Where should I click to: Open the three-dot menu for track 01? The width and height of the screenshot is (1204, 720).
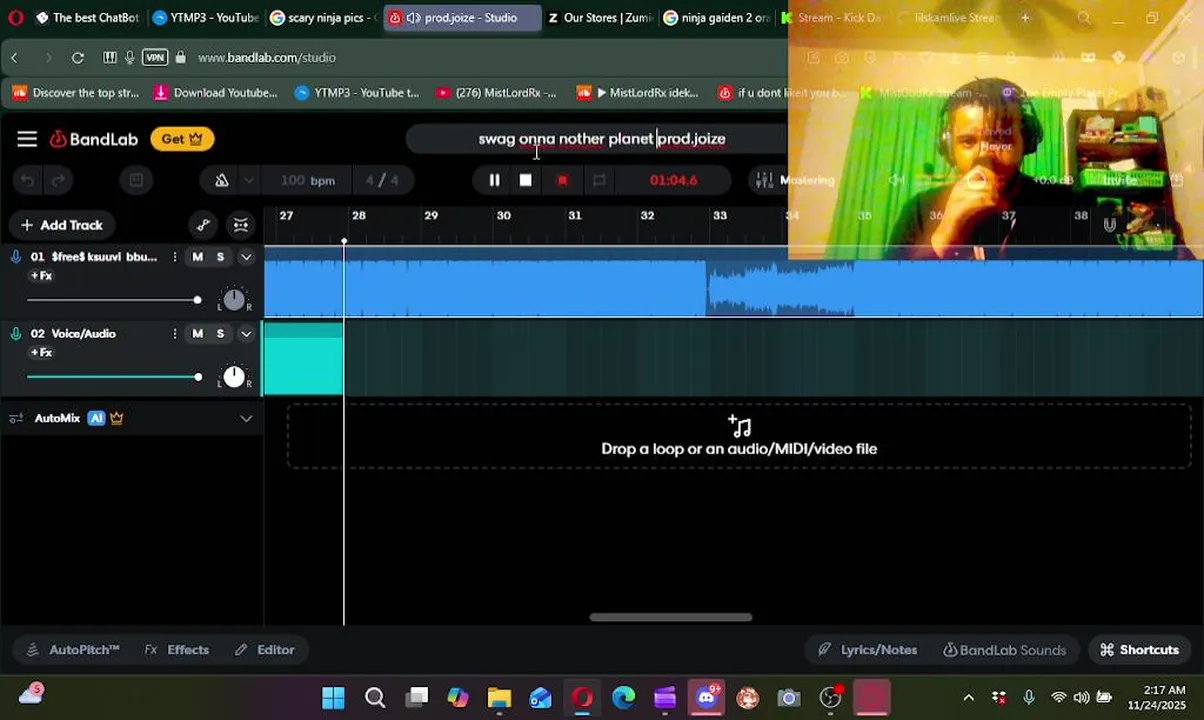tap(175, 257)
